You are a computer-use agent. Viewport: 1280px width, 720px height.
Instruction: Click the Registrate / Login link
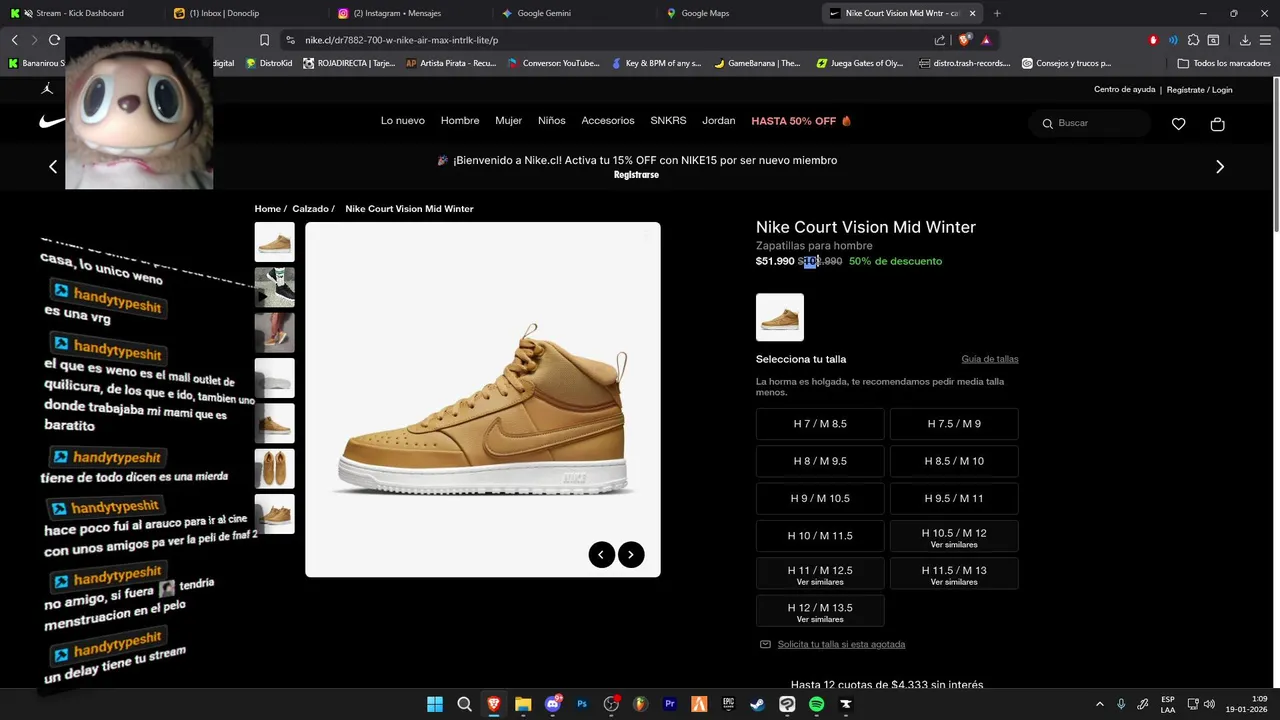(x=1200, y=90)
